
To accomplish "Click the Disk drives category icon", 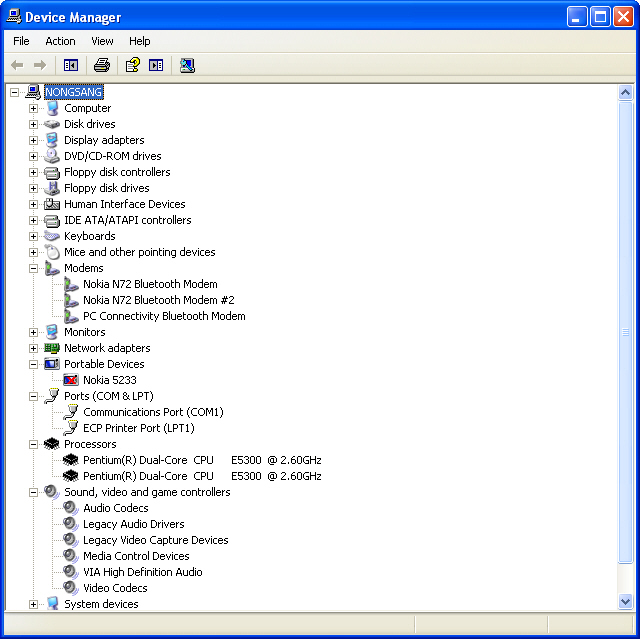I will point(52,124).
